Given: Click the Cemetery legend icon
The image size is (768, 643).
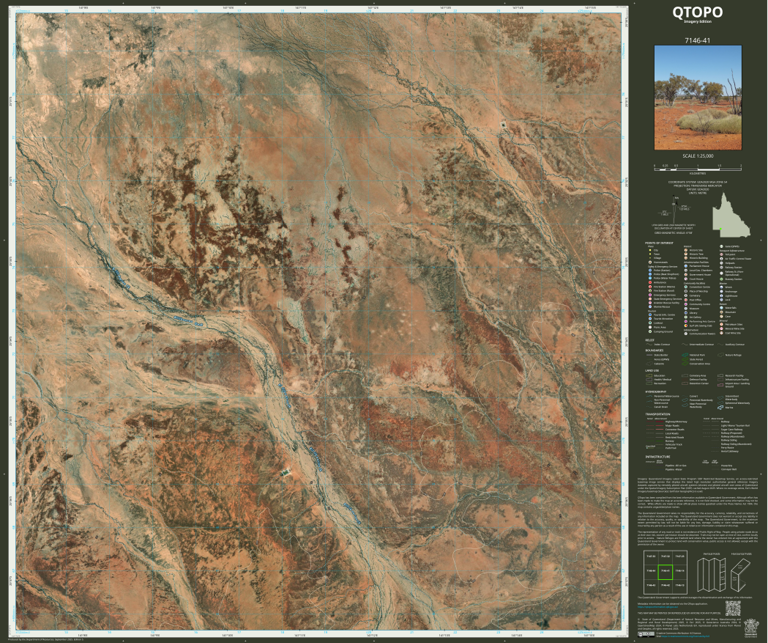Looking at the screenshot, I should (686, 296).
